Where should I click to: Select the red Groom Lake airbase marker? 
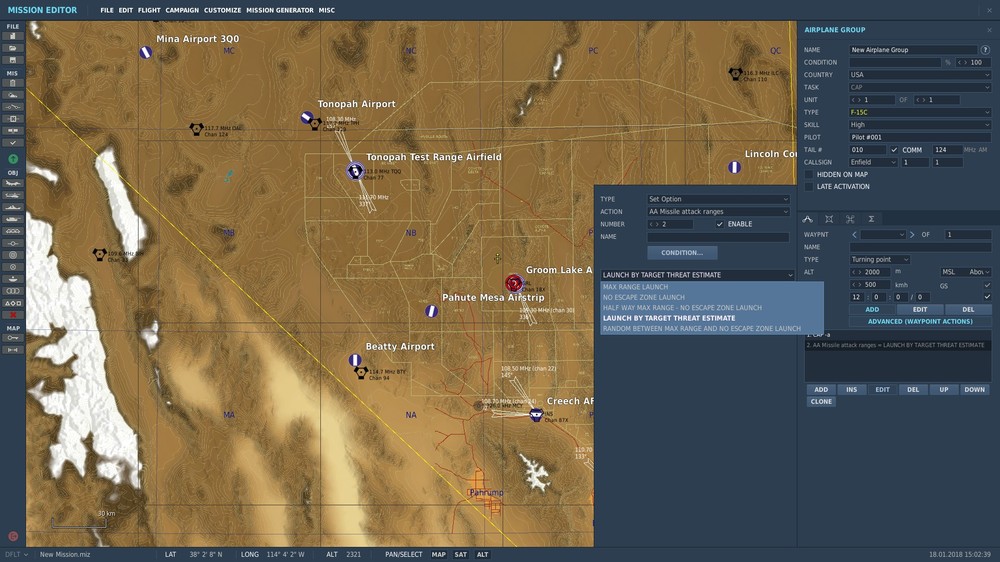point(513,283)
